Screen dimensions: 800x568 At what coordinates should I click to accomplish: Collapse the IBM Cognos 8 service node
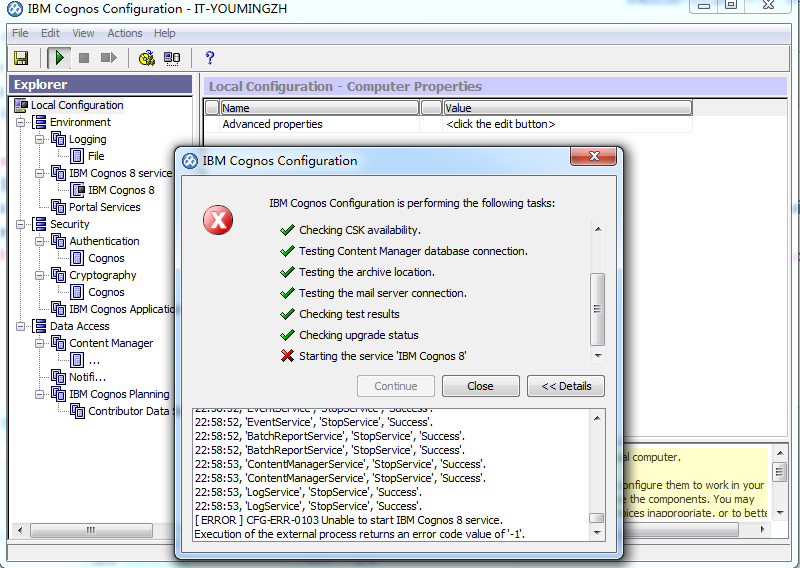tap(39, 174)
